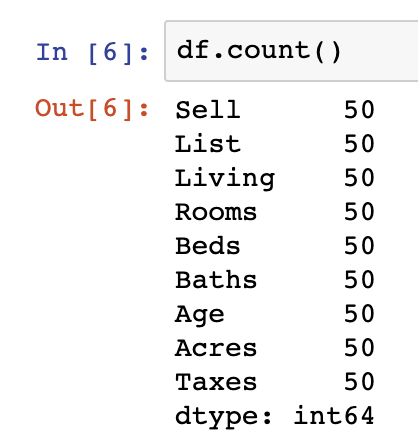Place cursor after the parentheses in df.count()

pos(342,51)
